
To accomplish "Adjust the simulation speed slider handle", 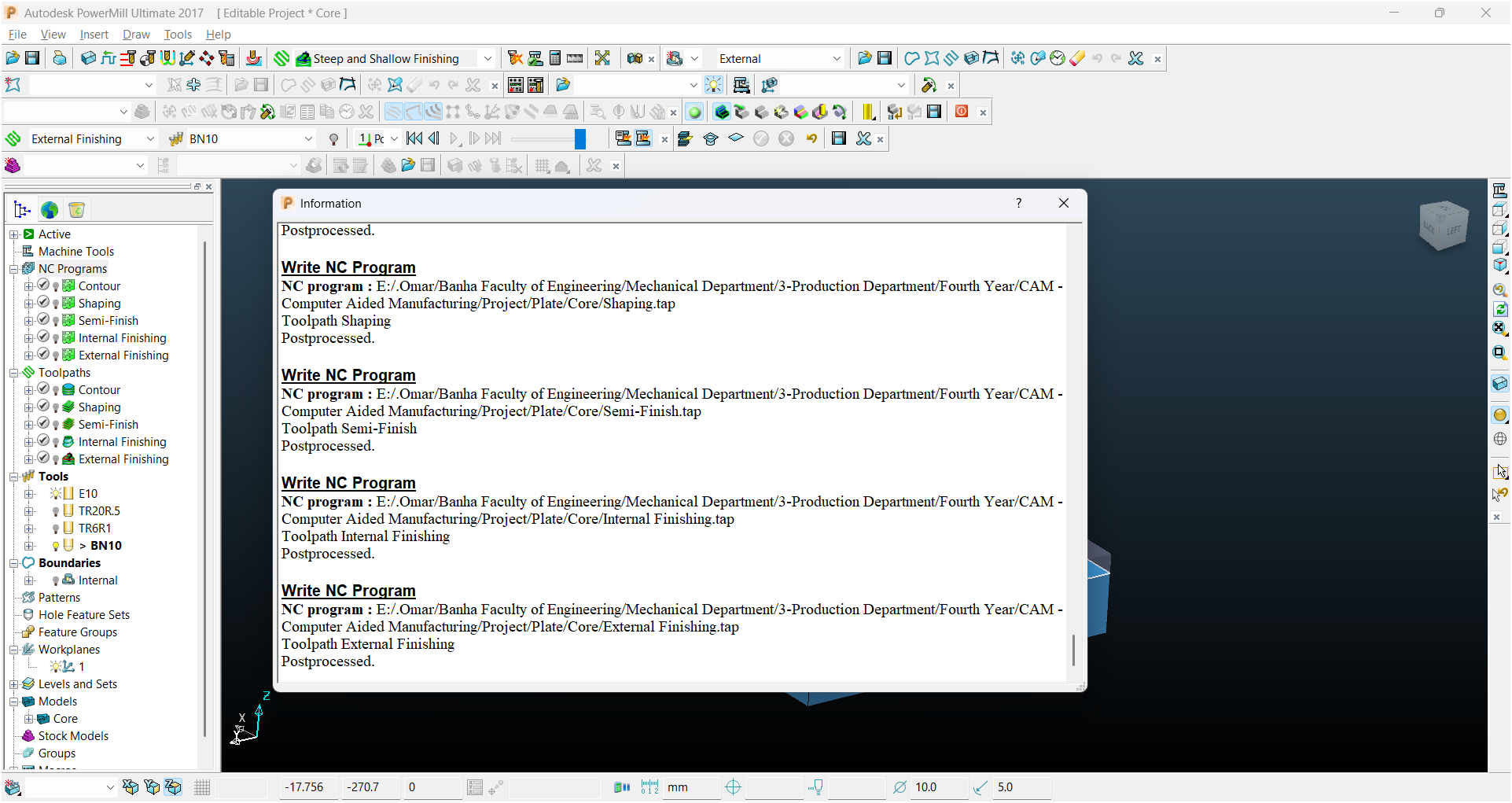I will click(x=580, y=139).
